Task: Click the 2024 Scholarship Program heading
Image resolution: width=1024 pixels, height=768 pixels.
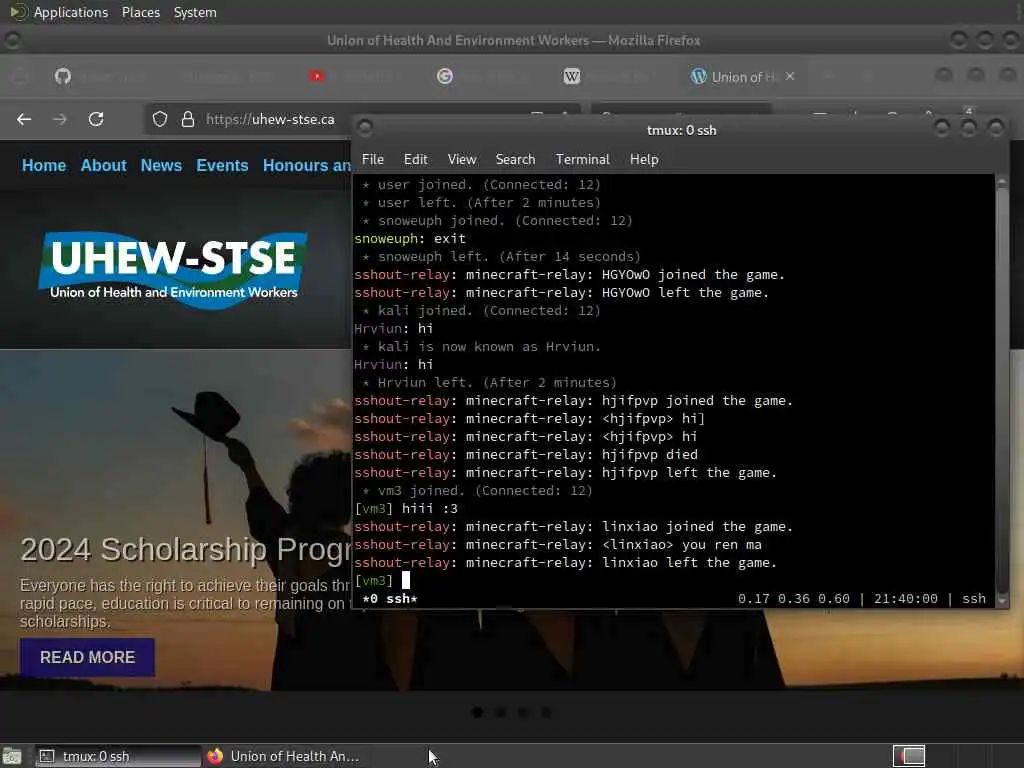Action: tap(185, 550)
